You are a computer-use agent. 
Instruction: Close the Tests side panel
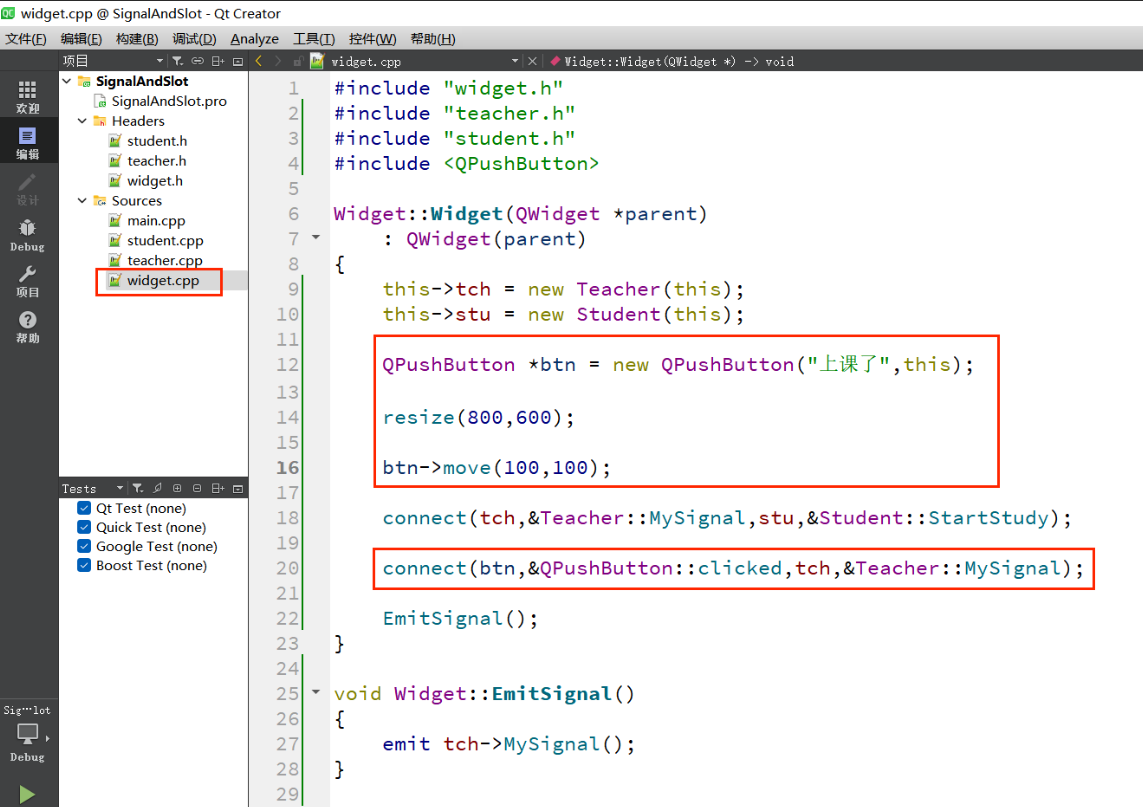point(238,488)
